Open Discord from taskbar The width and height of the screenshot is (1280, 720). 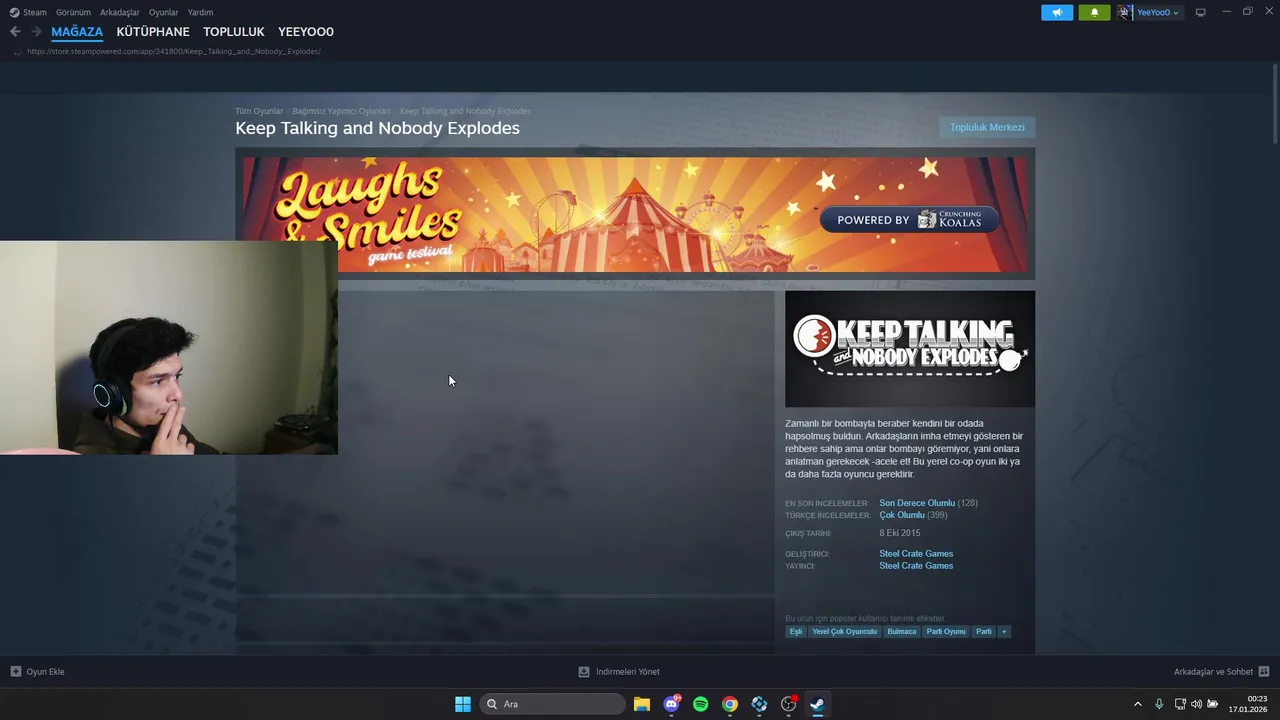point(671,704)
